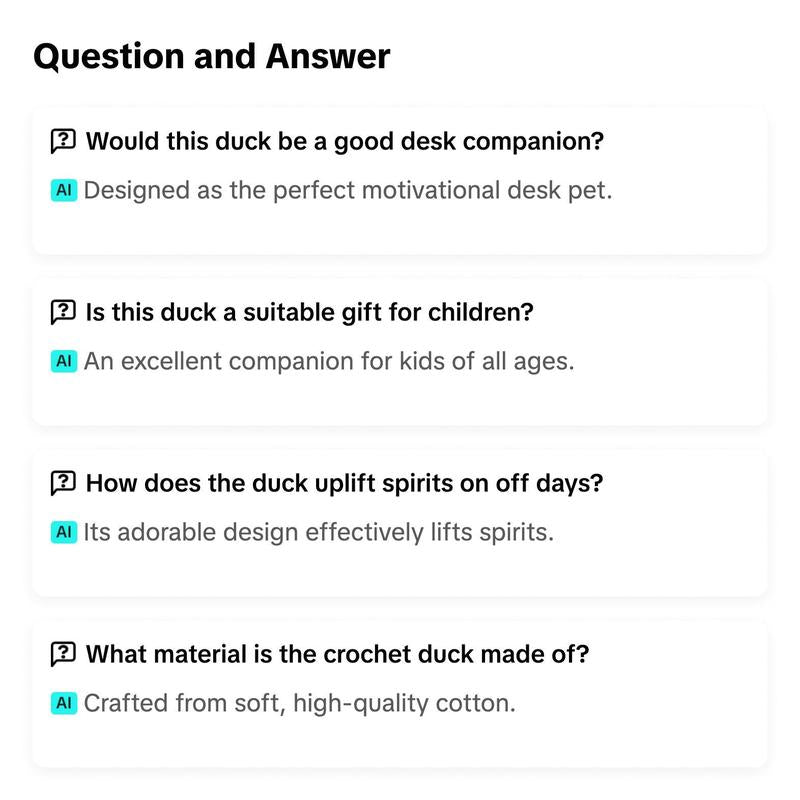Image resolution: width=800 pixels, height=800 pixels.
Task: Select answer "Designed as the perfect motivational desk pet."
Action: [347, 190]
